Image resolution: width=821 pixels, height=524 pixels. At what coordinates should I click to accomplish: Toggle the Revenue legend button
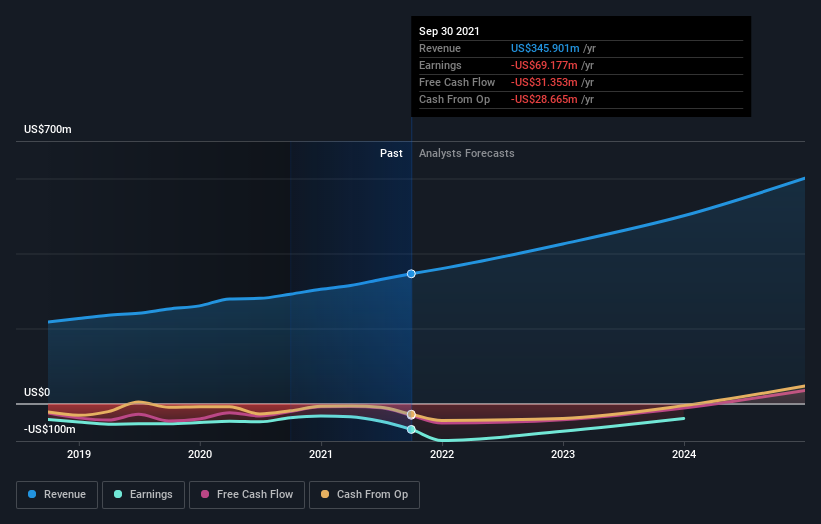pos(57,495)
